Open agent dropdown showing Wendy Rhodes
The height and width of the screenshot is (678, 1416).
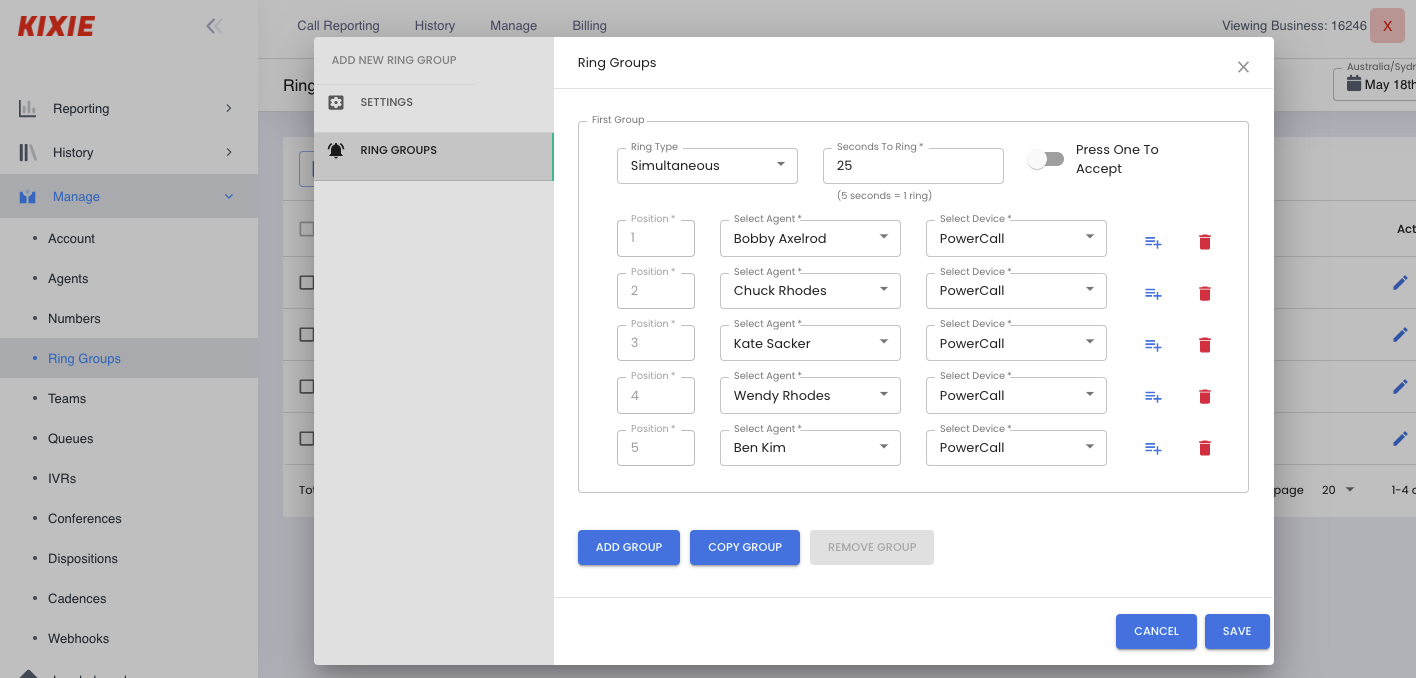(x=810, y=395)
